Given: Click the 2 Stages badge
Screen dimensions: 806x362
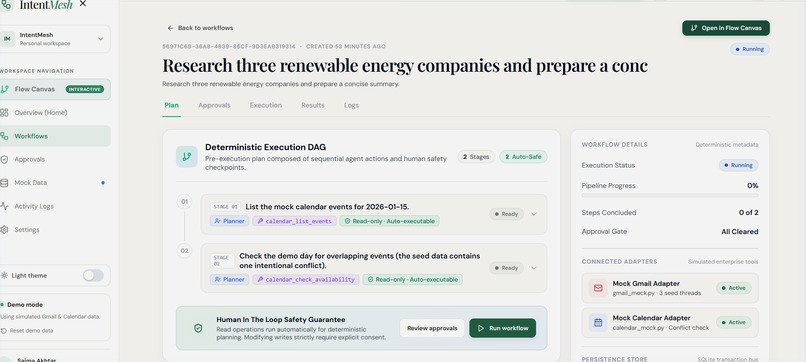Looking at the screenshot, I should click(x=476, y=157).
